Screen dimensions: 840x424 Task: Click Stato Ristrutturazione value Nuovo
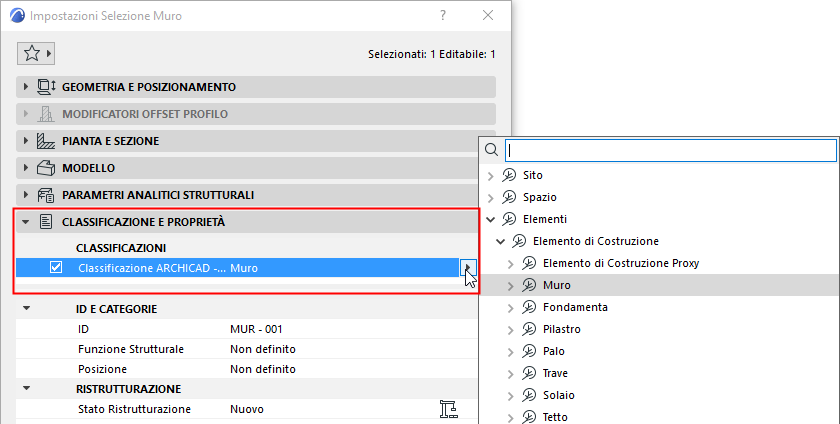click(247, 409)
